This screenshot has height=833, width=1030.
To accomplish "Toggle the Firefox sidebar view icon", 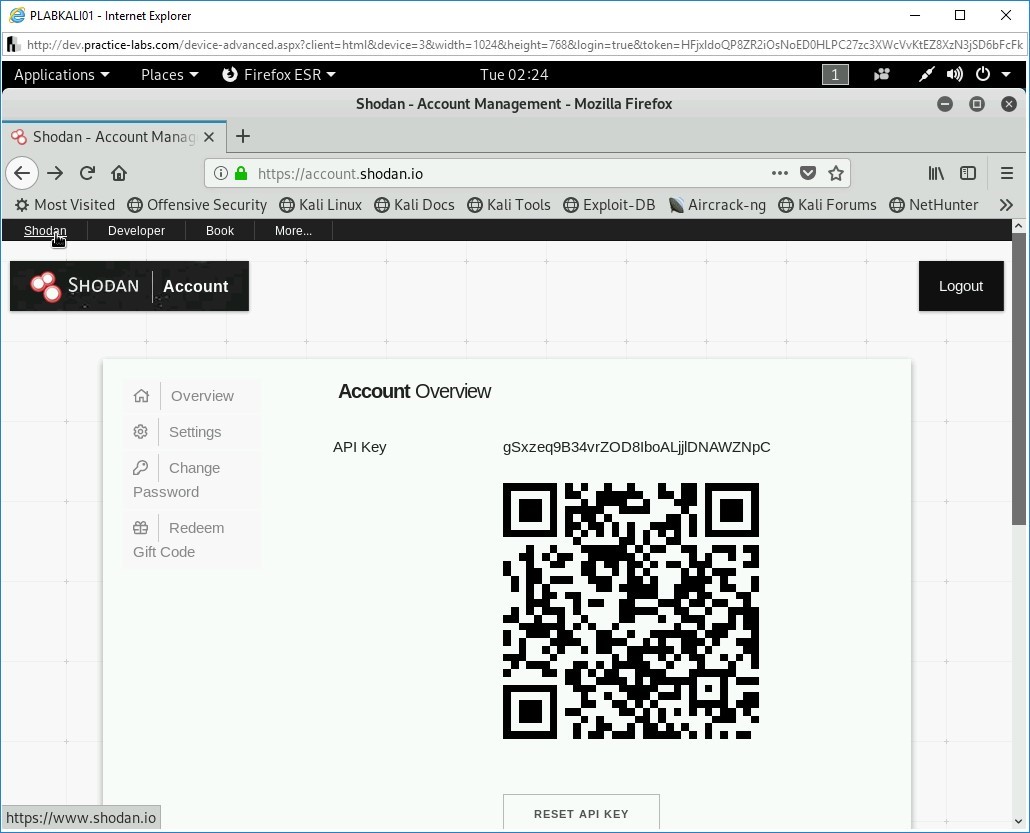I will point(968,173).
